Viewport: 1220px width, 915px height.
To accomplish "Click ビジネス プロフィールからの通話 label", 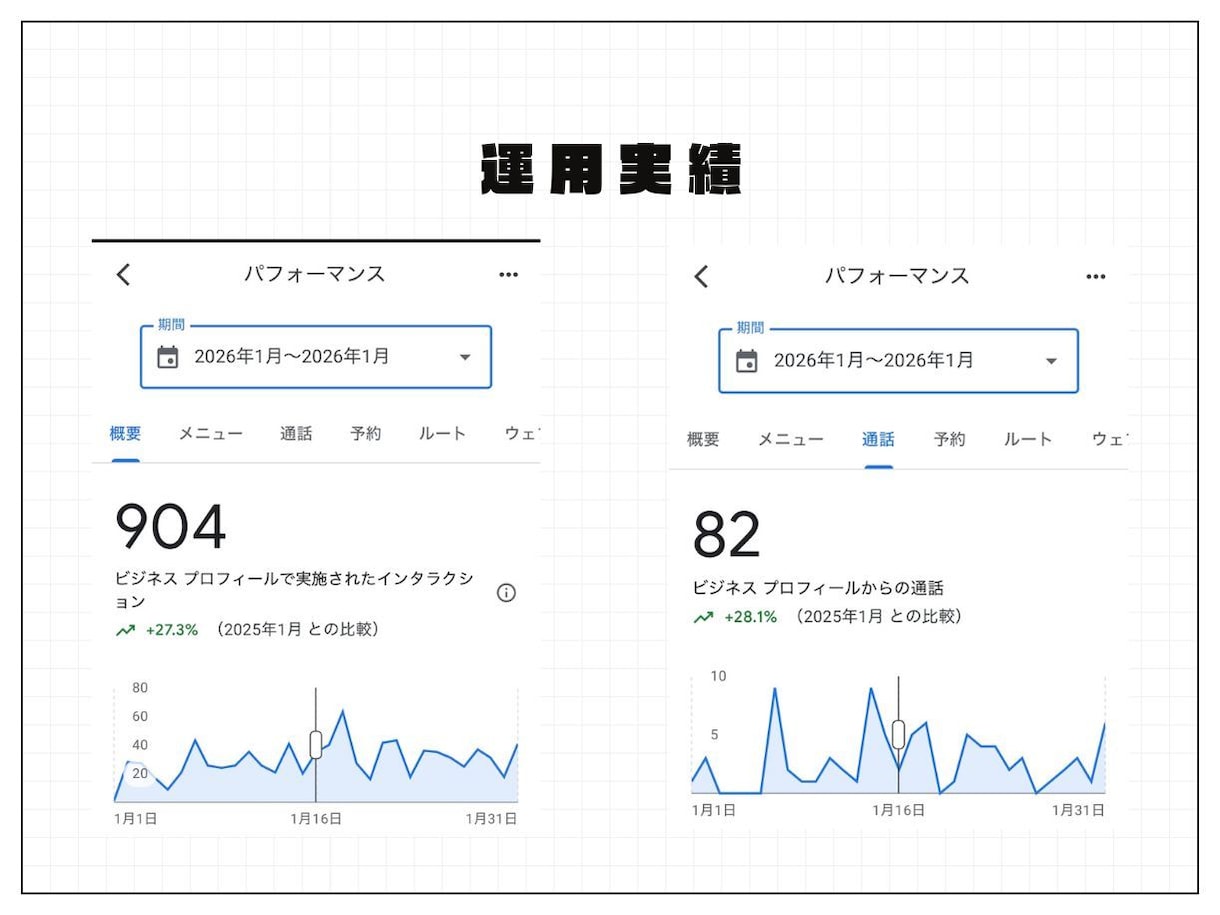I will (818, 588).
